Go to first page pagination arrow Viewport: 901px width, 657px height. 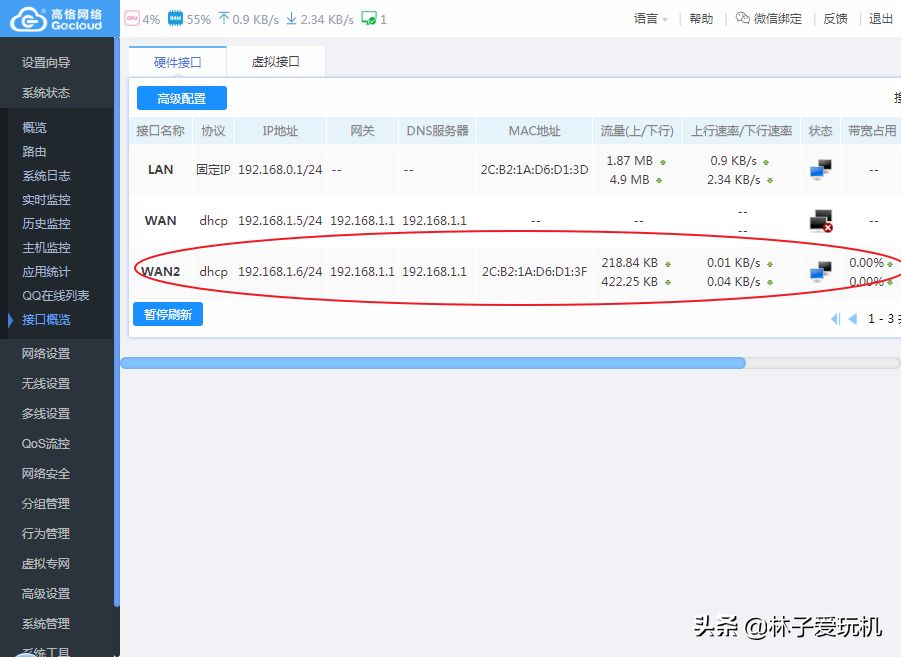click(835, 319)
